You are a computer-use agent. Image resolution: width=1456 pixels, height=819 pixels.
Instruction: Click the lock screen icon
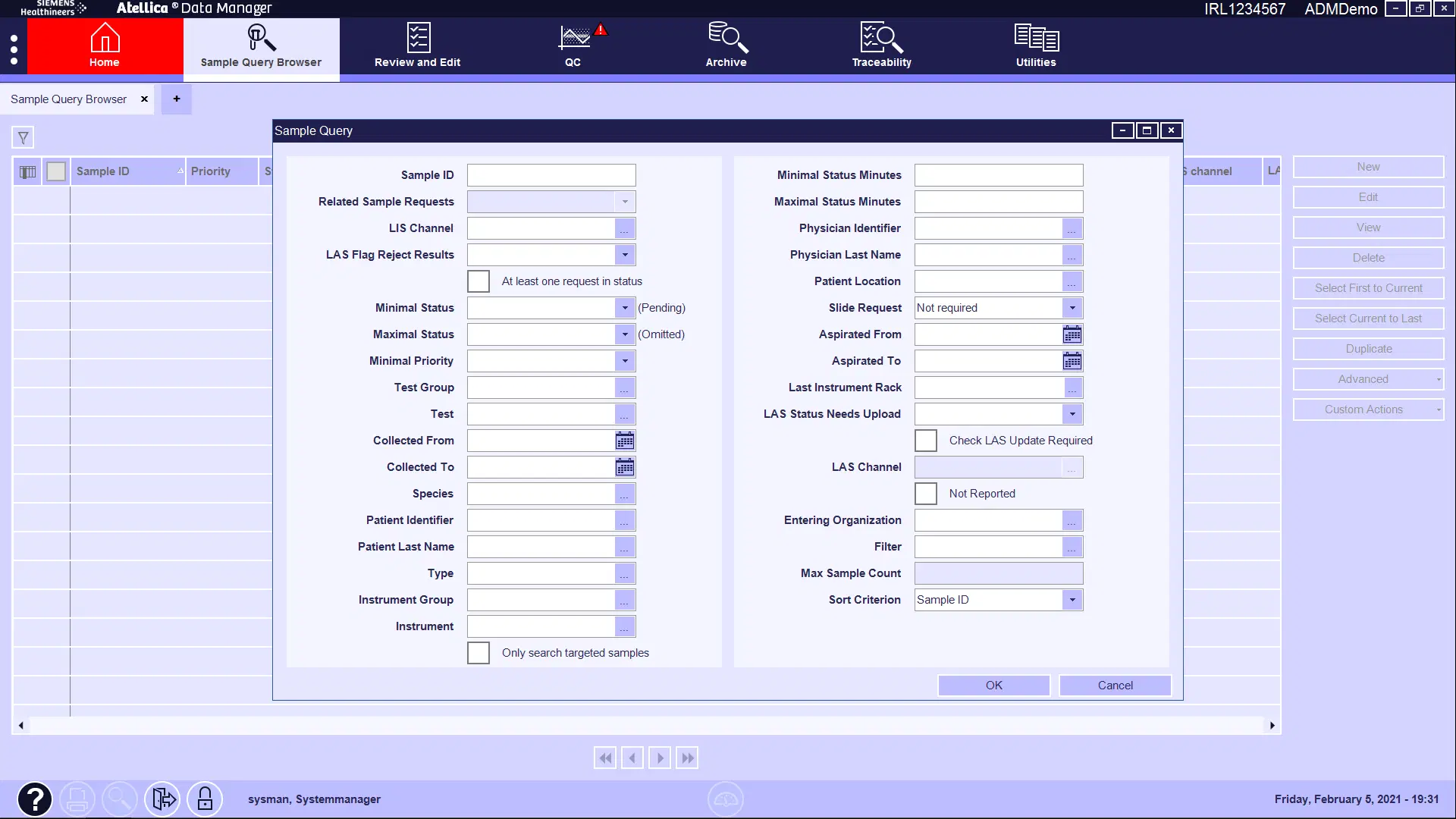[205, 799]
